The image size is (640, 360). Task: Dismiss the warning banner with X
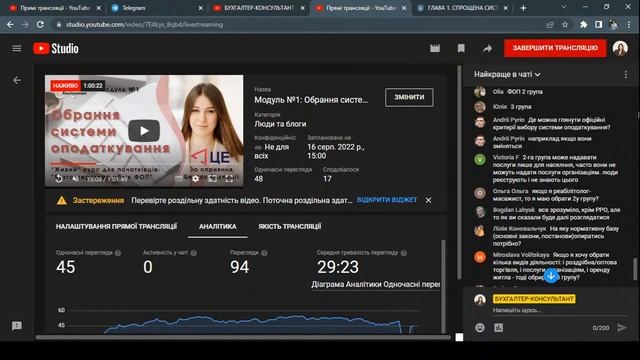coord(428,200)
